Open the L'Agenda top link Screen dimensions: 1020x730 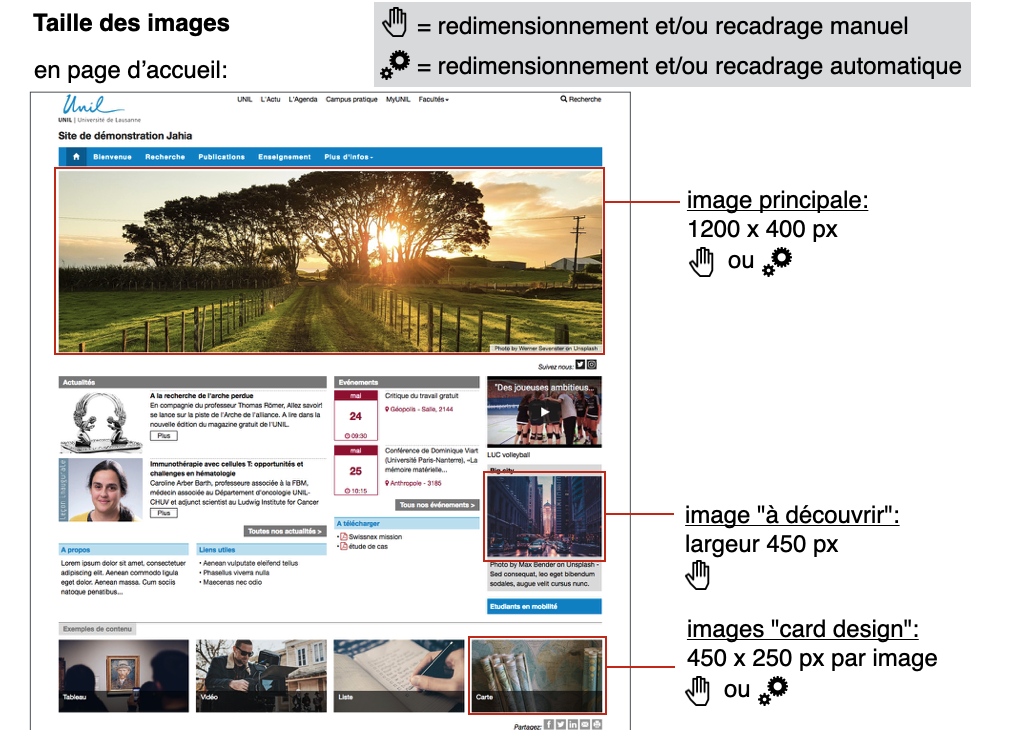(302, 100)
